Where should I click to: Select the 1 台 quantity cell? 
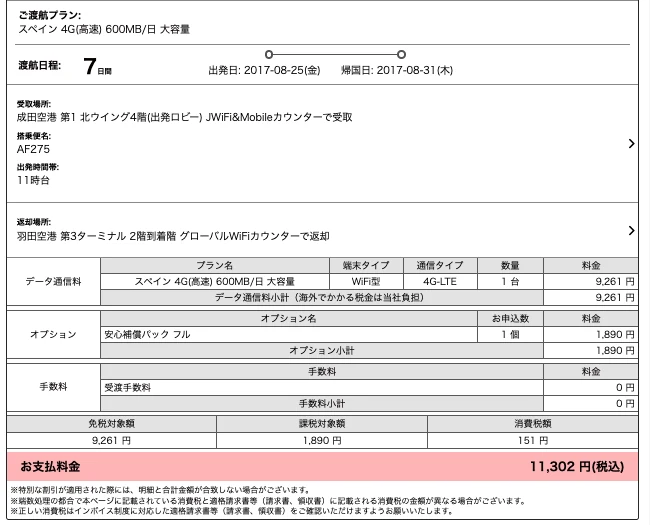(x=510, y=282)
